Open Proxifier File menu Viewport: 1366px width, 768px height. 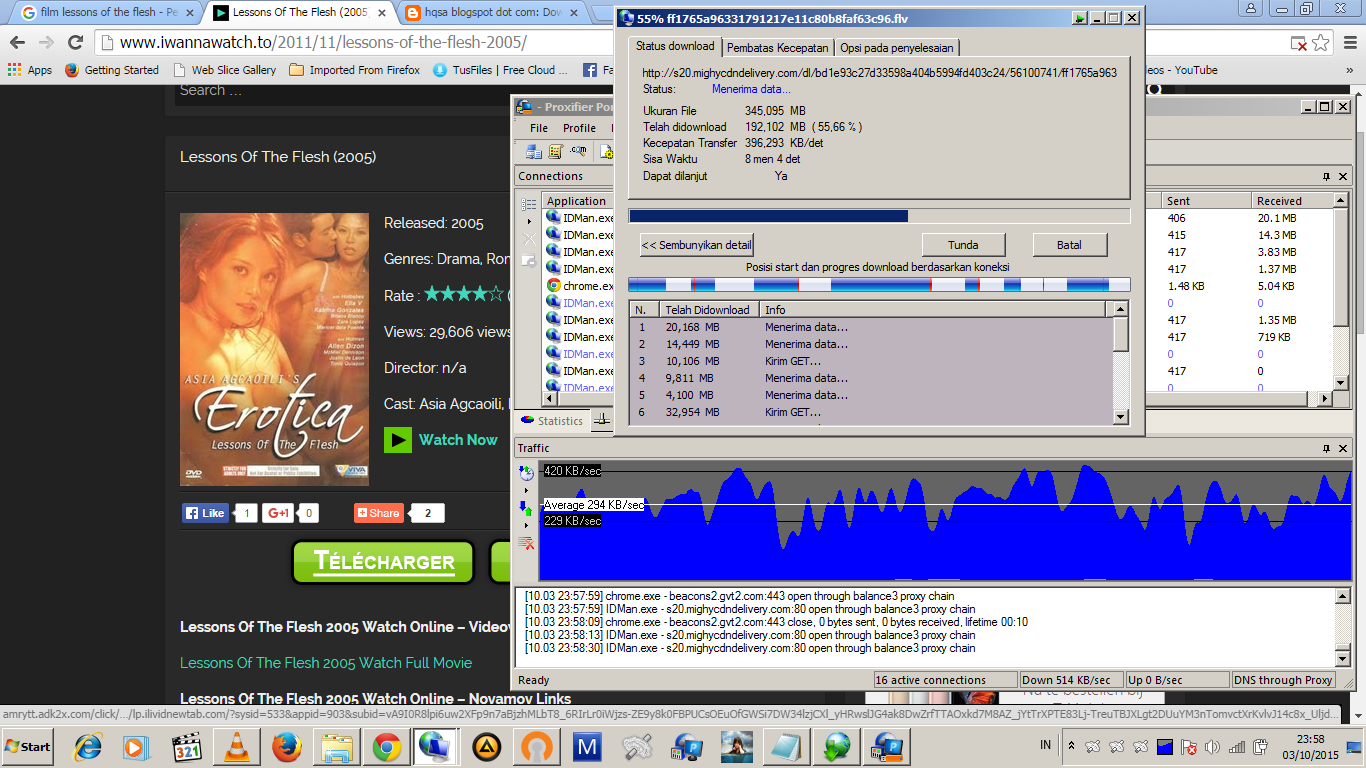[x=539, y=128]
